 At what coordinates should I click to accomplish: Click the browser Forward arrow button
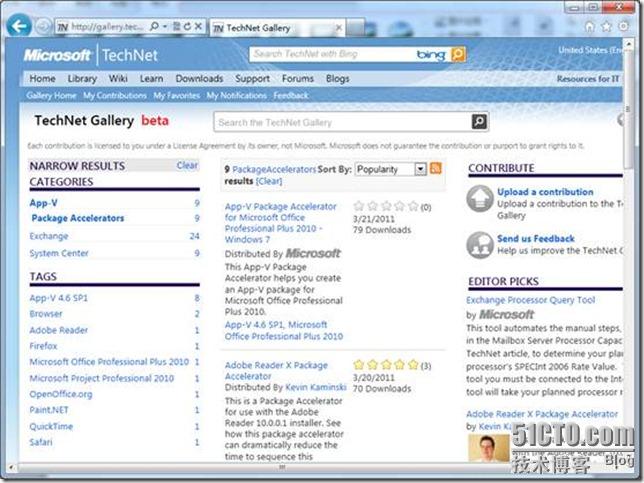43,27
